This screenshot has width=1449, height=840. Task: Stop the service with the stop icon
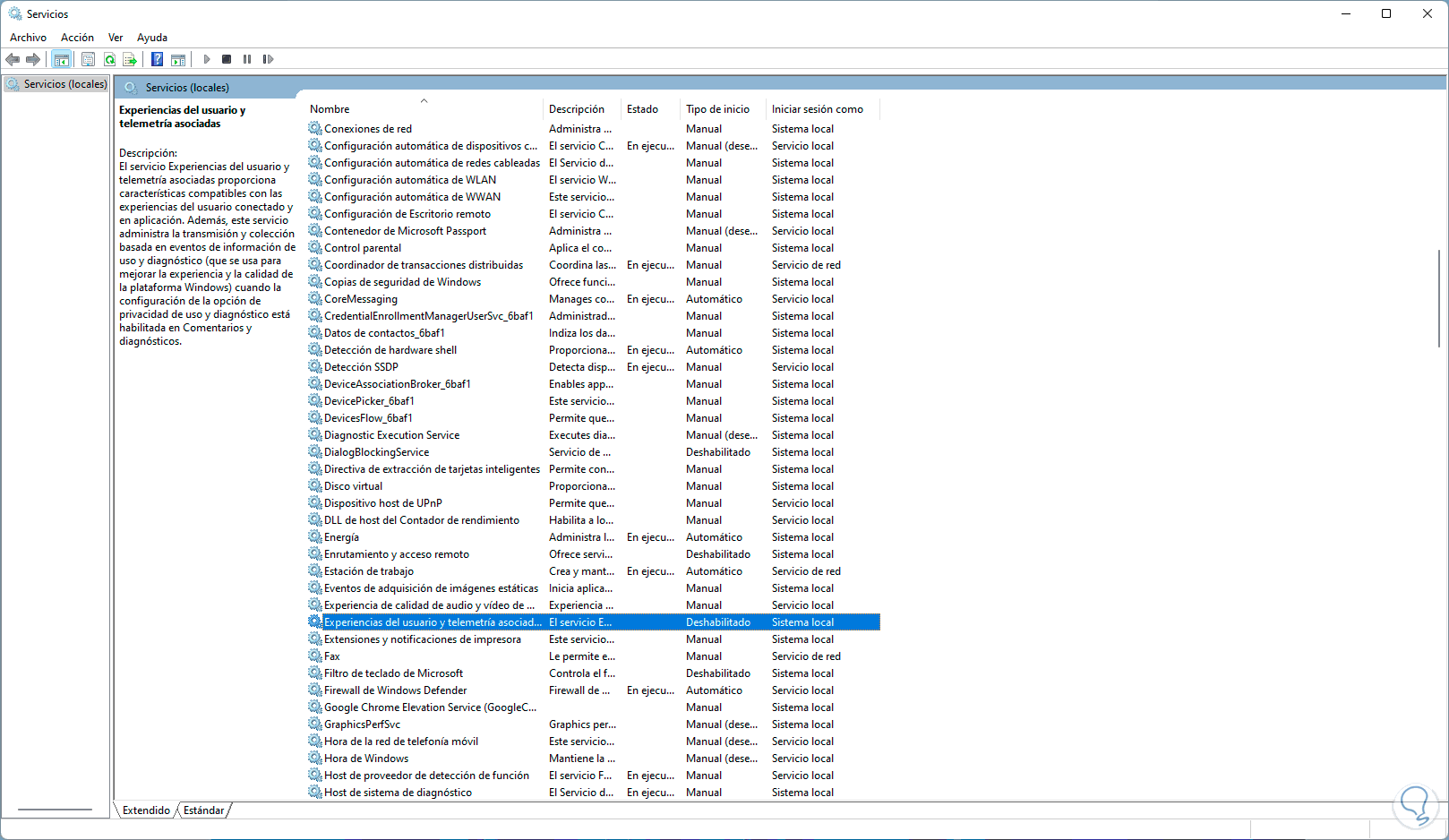[227, 59]
